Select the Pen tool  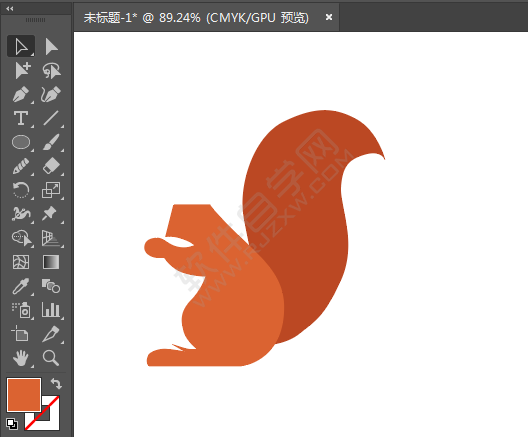point(21,94)
